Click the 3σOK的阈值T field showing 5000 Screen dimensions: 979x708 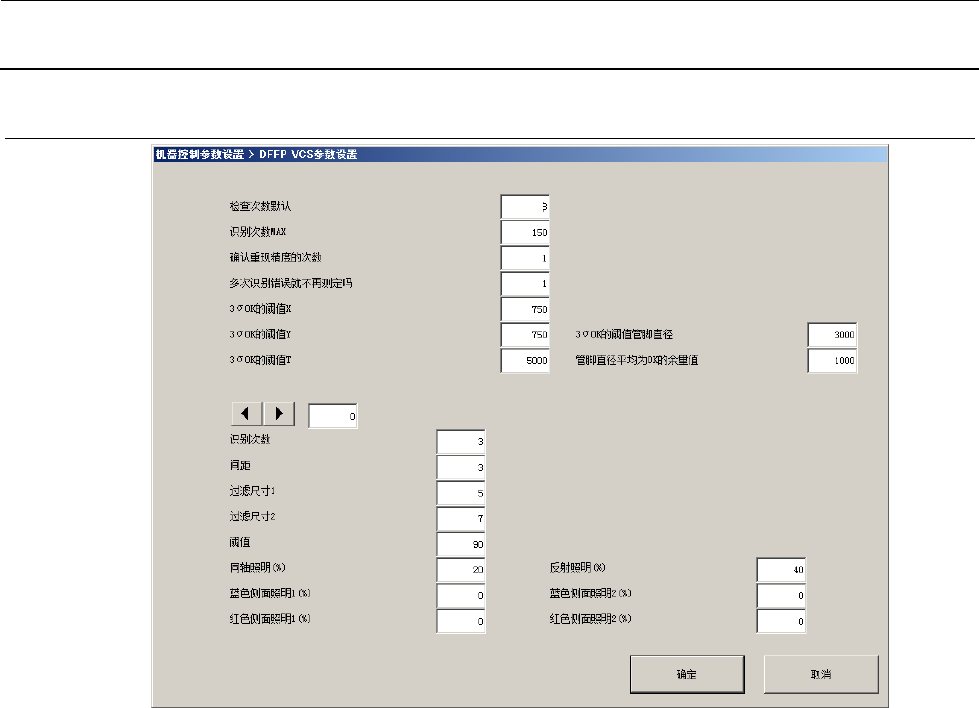pos(525,360)
